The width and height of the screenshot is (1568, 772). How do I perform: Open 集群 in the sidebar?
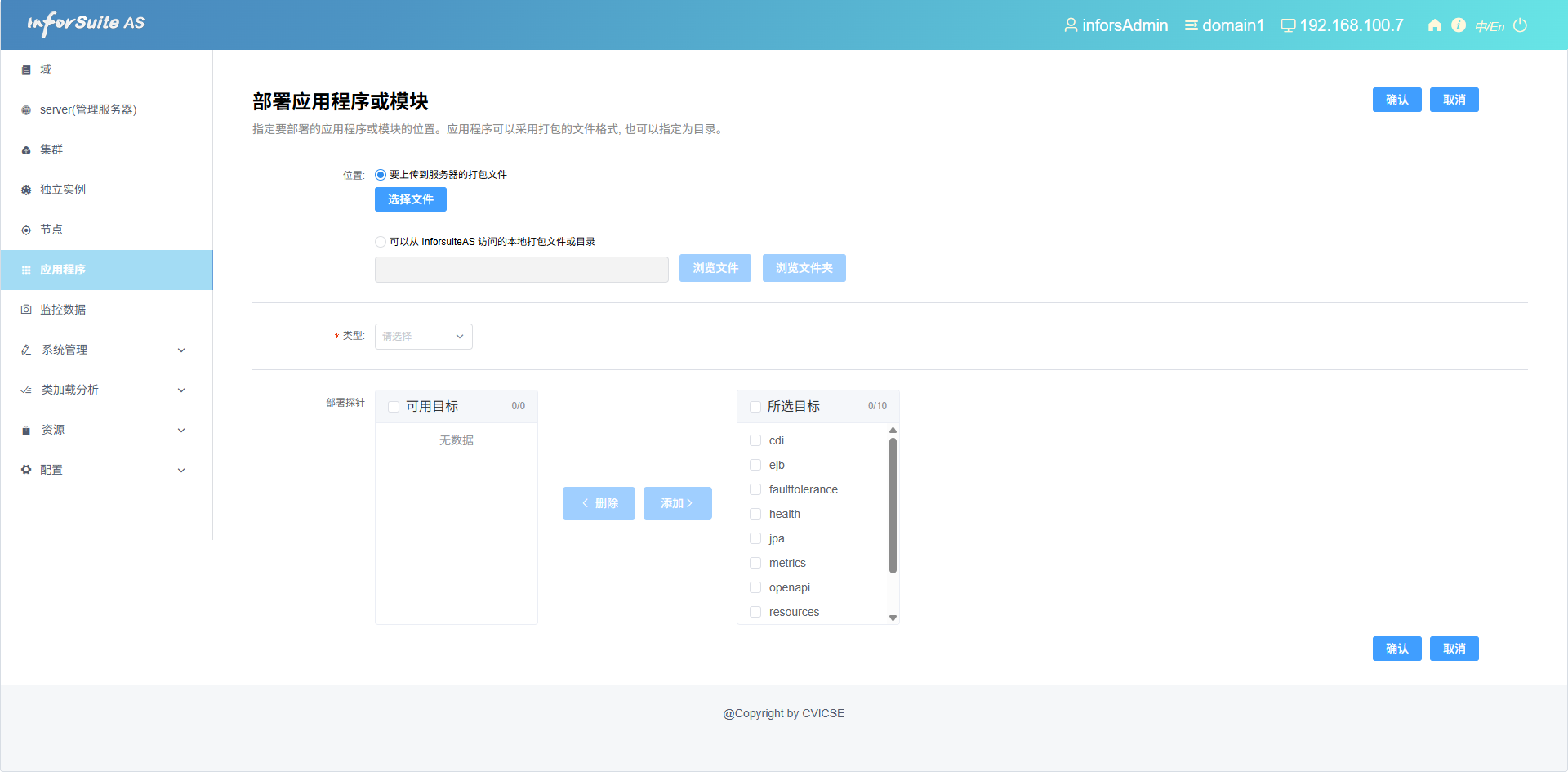pos(51,149)
